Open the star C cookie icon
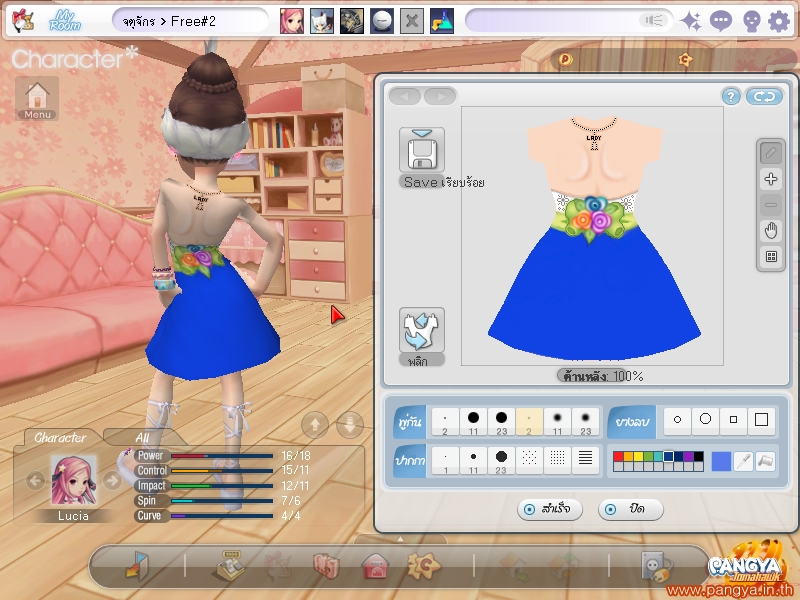Image resolution: width=800 pixels, height=600 pixels. coord(423,564)
